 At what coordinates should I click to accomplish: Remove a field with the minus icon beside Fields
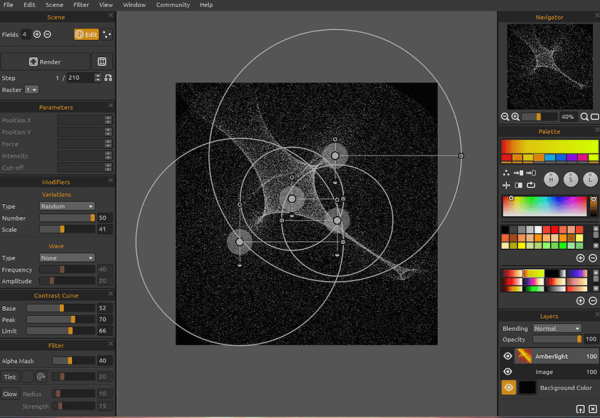47,34
